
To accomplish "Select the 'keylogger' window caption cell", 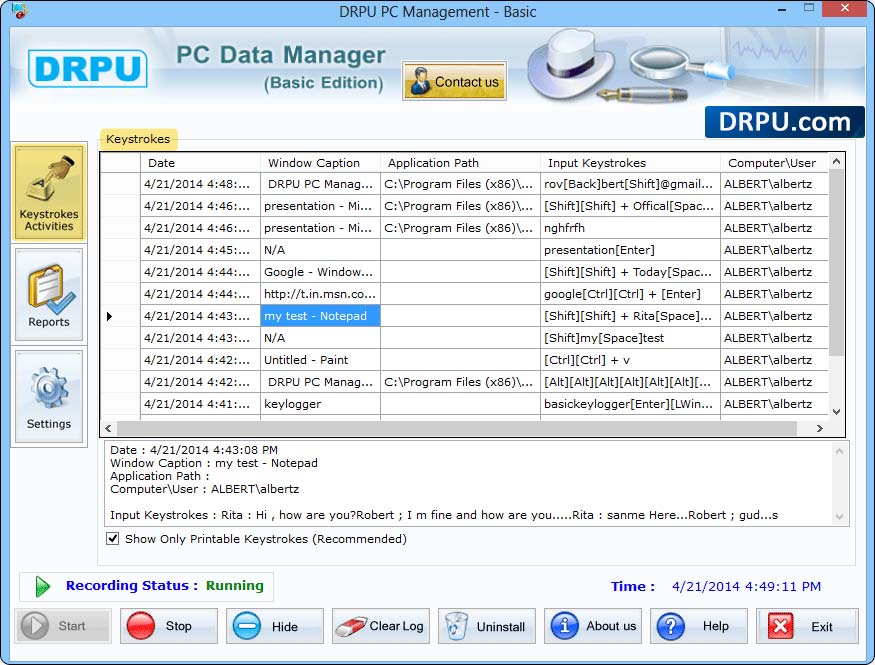I will click(x=320, y=404).
